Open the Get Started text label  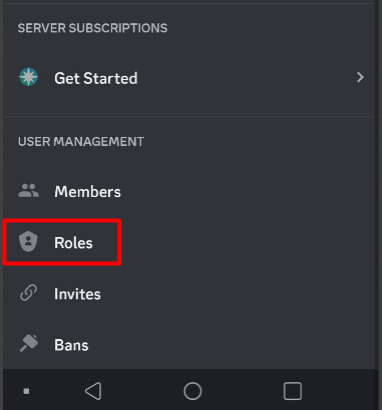click(x=96, y=78)
